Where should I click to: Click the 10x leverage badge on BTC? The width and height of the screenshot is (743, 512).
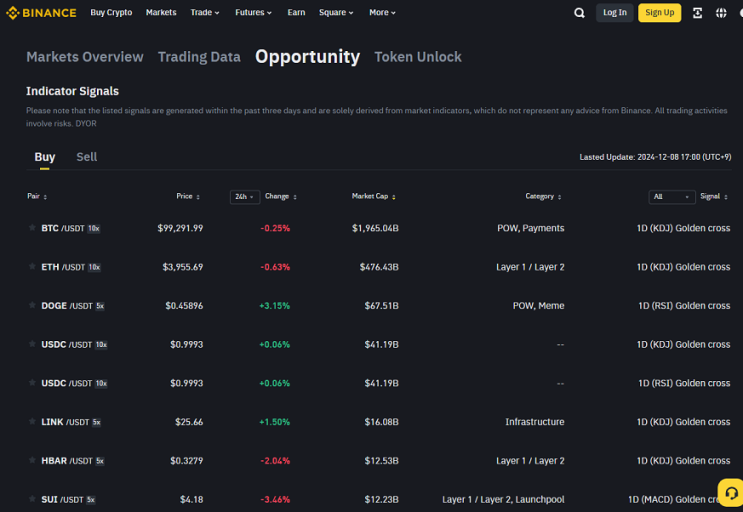click(x=94, y=228)
